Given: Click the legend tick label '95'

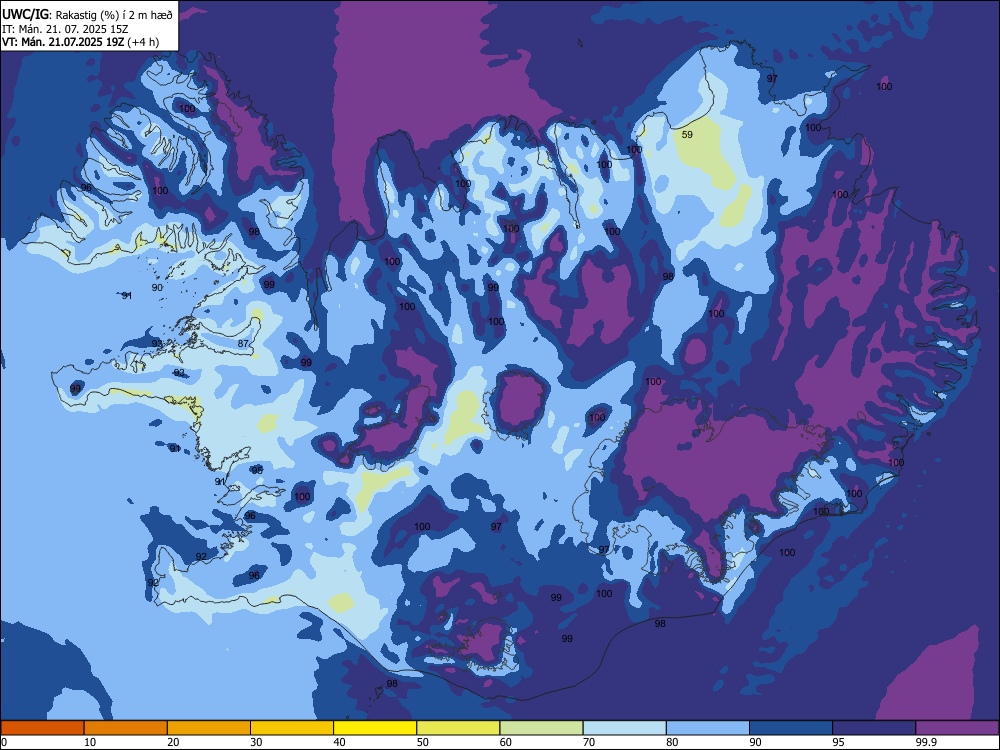Looking at the screenshot, I should (838, 742).
